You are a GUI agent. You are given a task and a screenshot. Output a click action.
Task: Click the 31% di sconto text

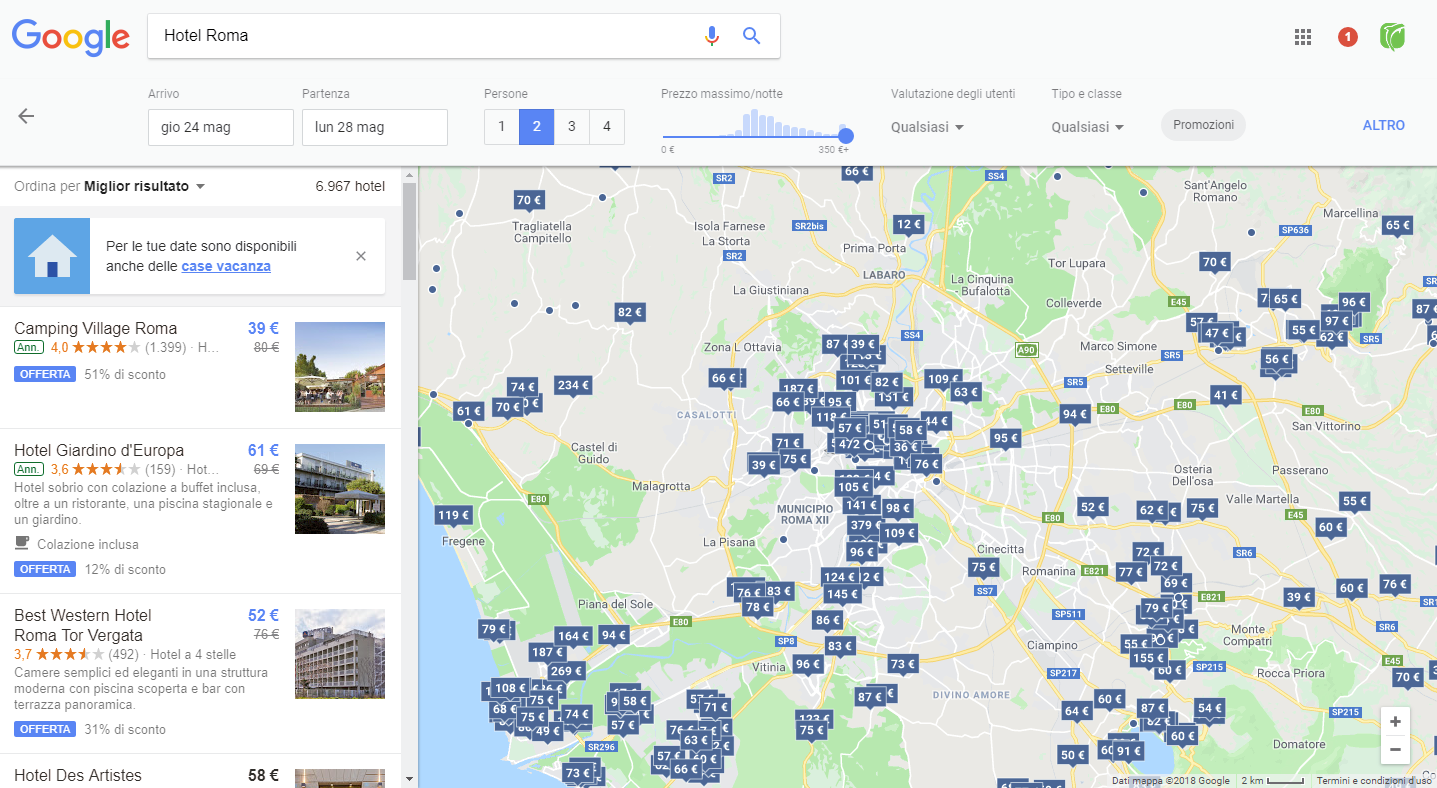(x=125, y=729)
